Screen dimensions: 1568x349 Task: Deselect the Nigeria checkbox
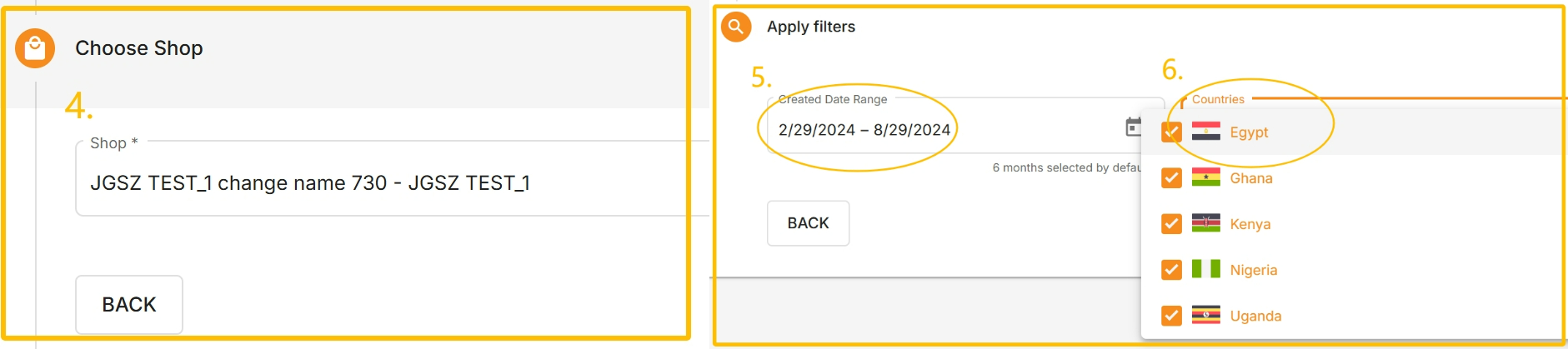tap(1171, 270)
